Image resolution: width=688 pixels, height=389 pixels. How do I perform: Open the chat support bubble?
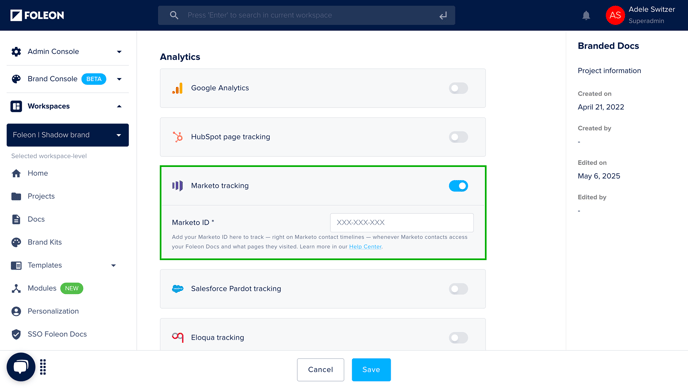[x=21, y=367]
